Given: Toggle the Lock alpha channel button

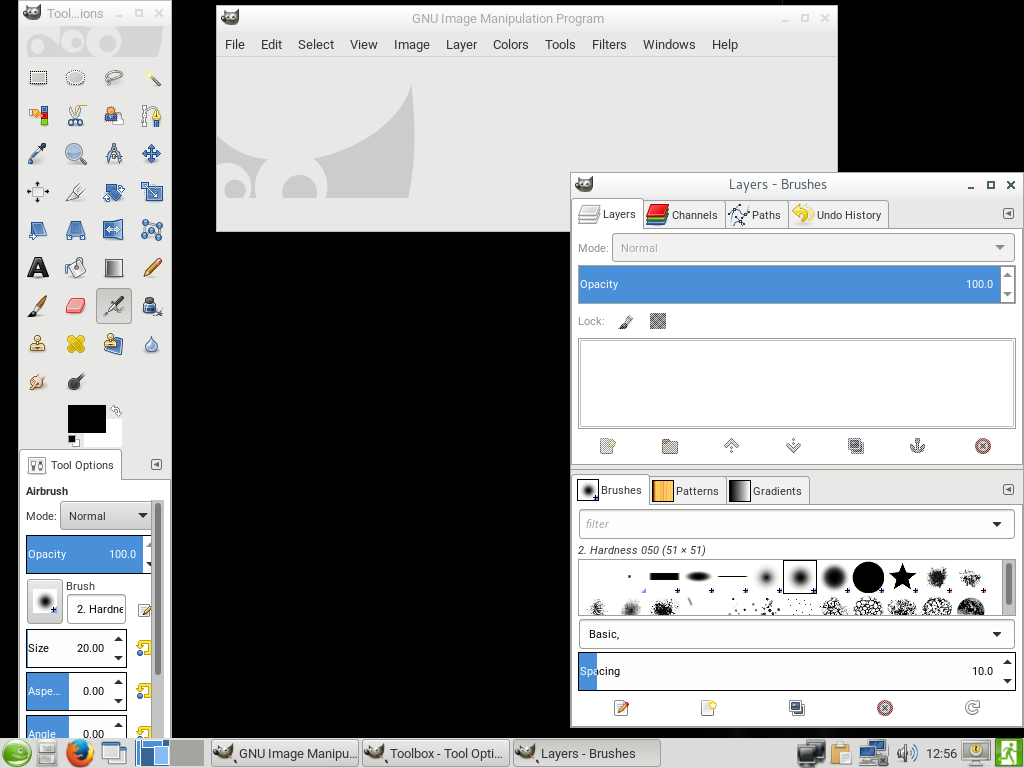Looking at the screenshot, I should pos(657,321).
